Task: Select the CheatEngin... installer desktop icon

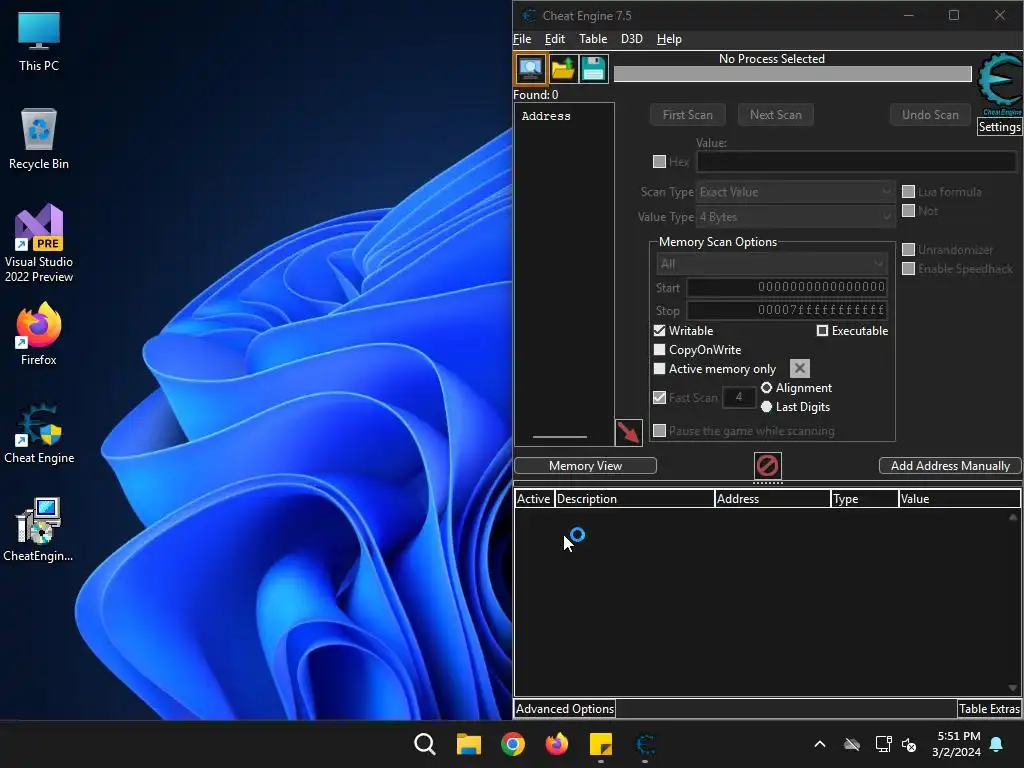Action: click(x=39, y=530)
